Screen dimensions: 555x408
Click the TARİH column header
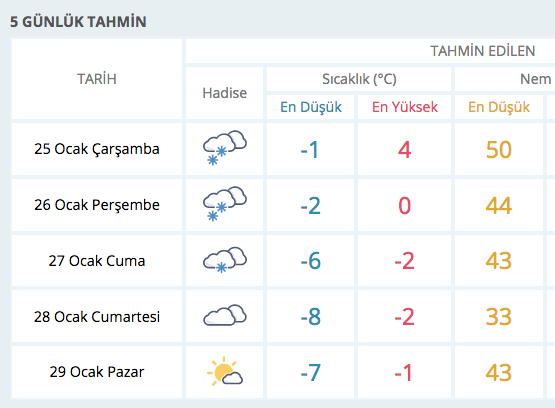97,79
